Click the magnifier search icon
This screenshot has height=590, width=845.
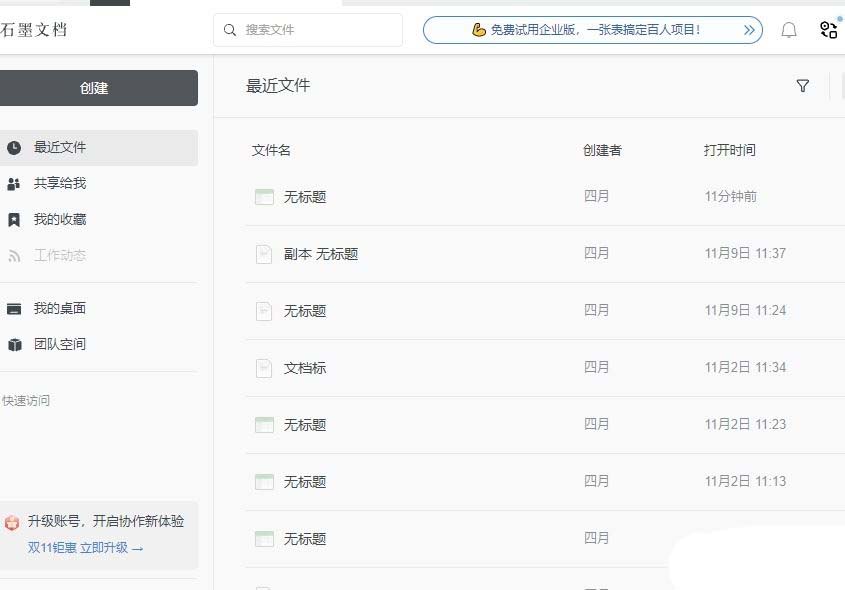(x=230, y=30)
